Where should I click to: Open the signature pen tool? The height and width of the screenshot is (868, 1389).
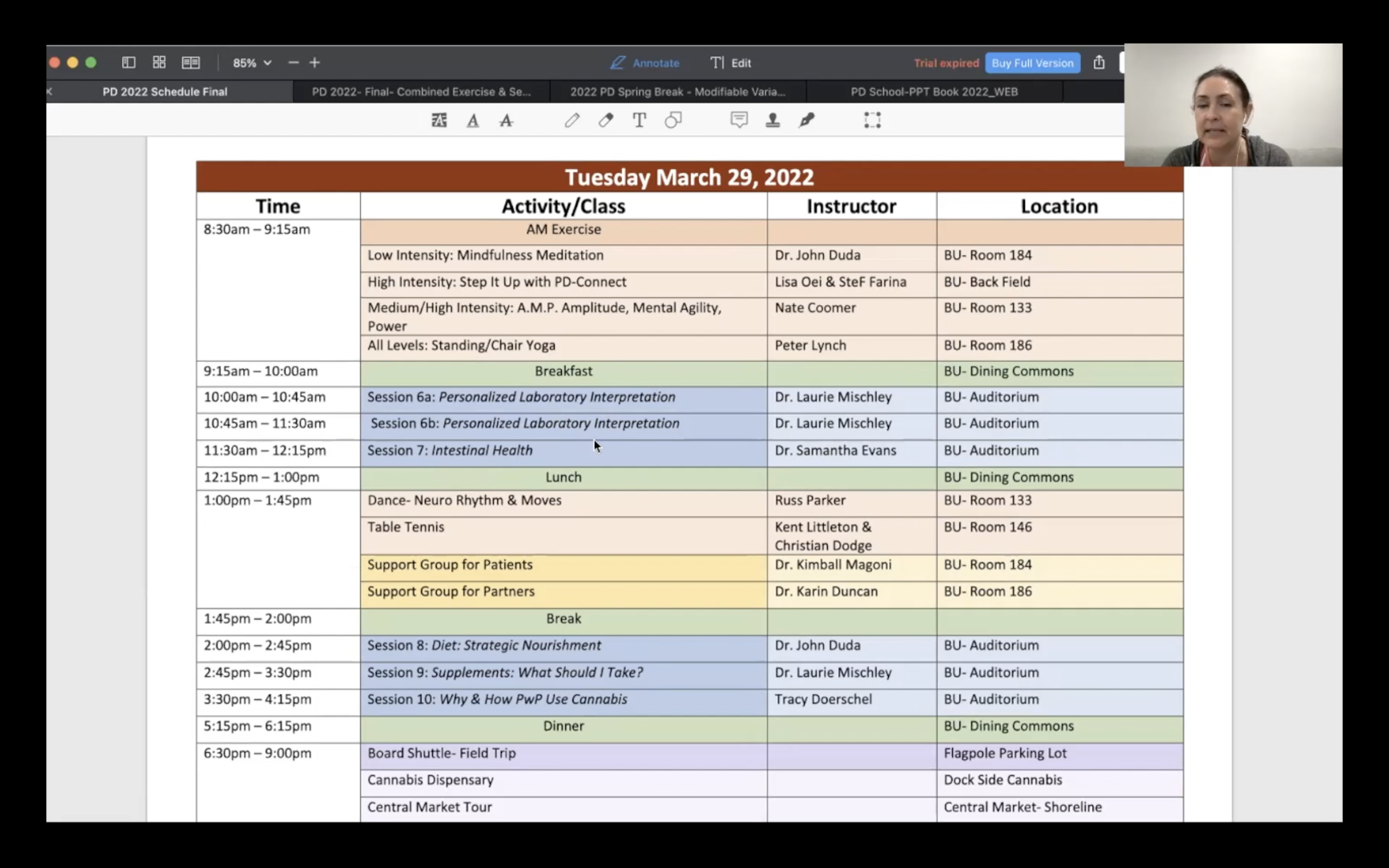[x=806, y=120]
